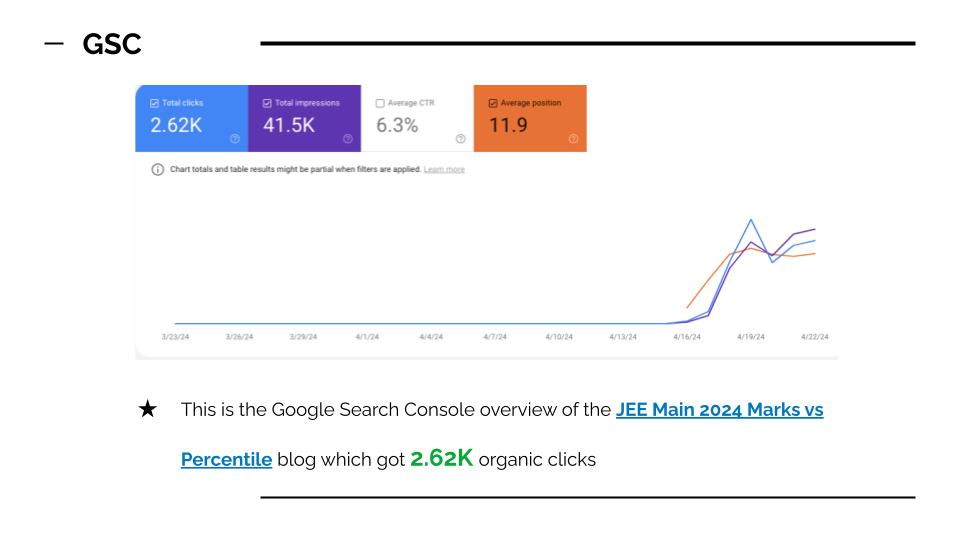The width and height of the screenshot is (960, 540).
Task: Click the star bullet icon
Action: click(x=147, y=411)
